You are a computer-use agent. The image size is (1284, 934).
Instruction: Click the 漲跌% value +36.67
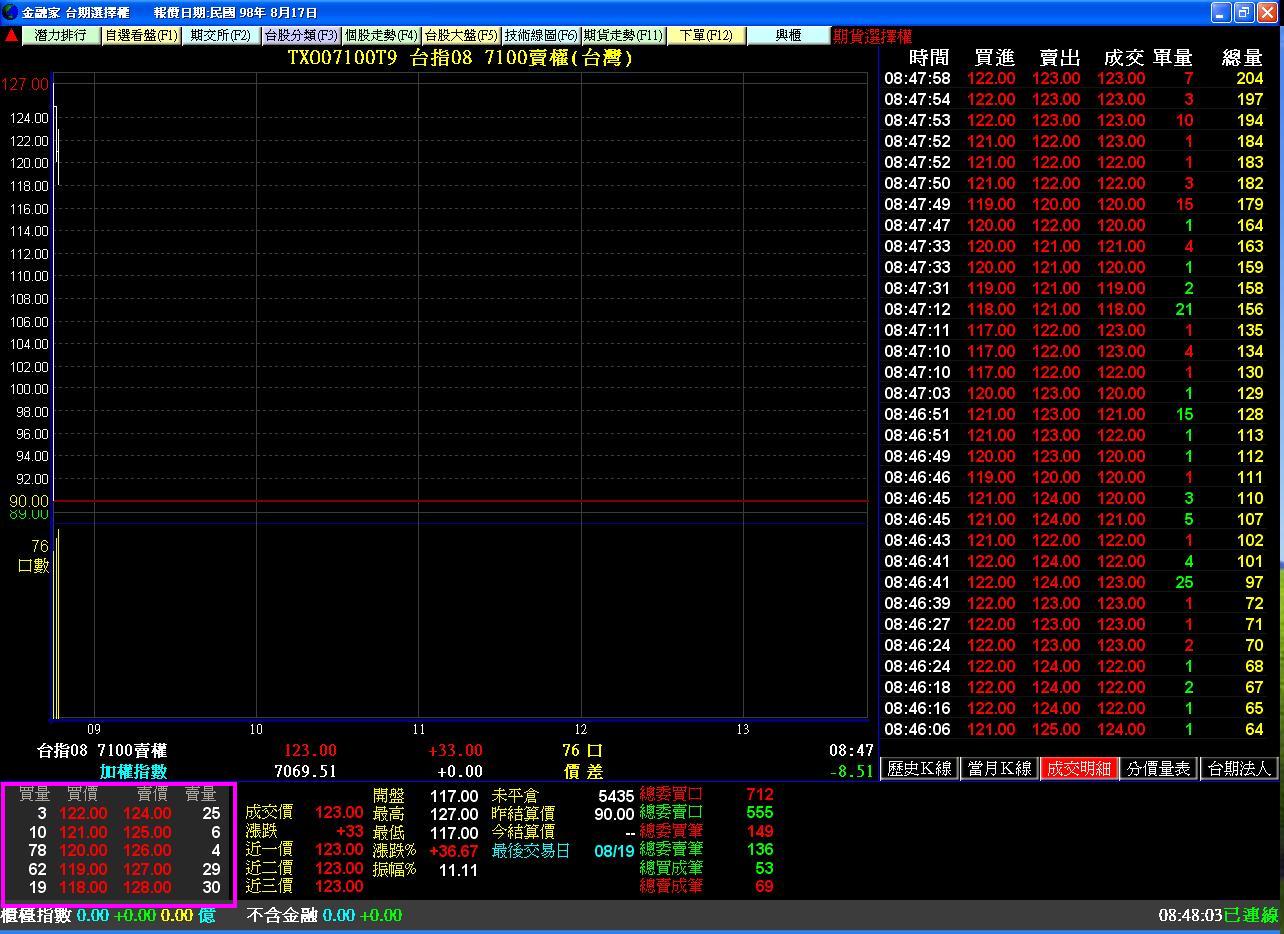[x=454, y=851]
